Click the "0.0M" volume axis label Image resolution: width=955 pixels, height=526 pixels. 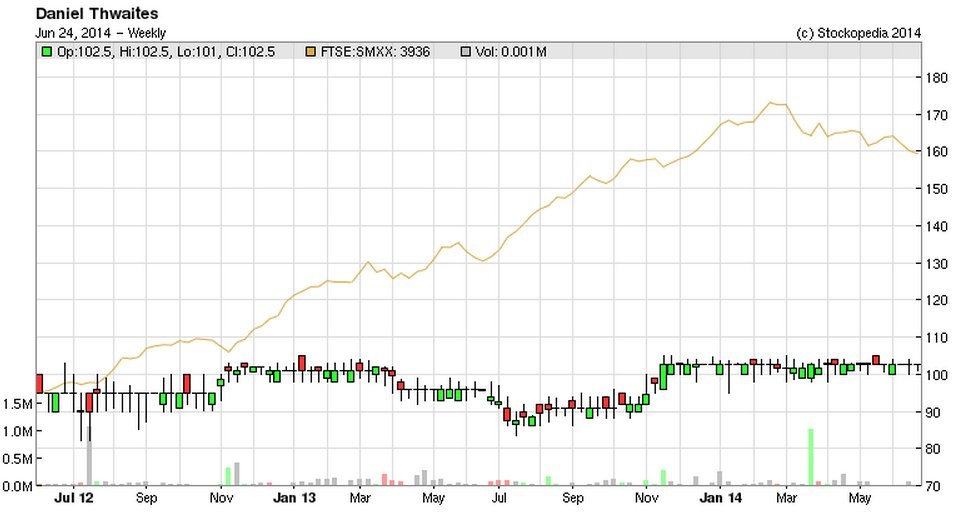18,486
